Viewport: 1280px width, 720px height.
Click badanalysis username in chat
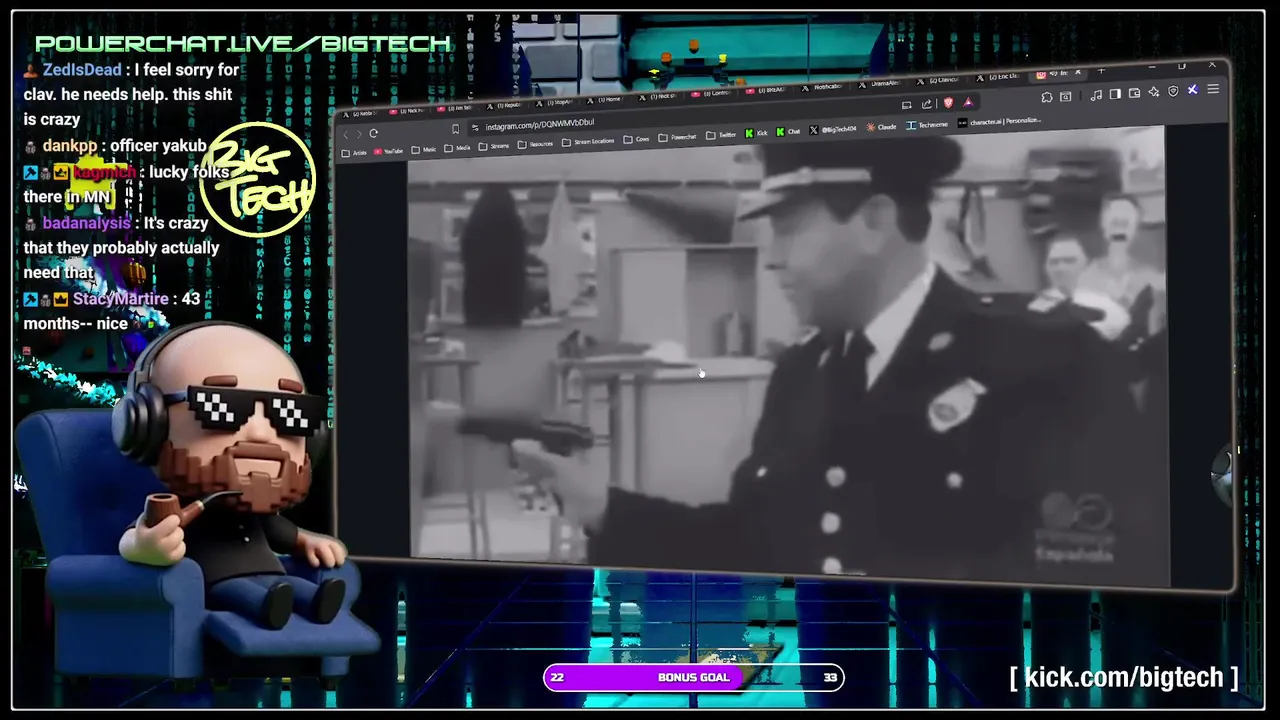click(x=86, y=223)
